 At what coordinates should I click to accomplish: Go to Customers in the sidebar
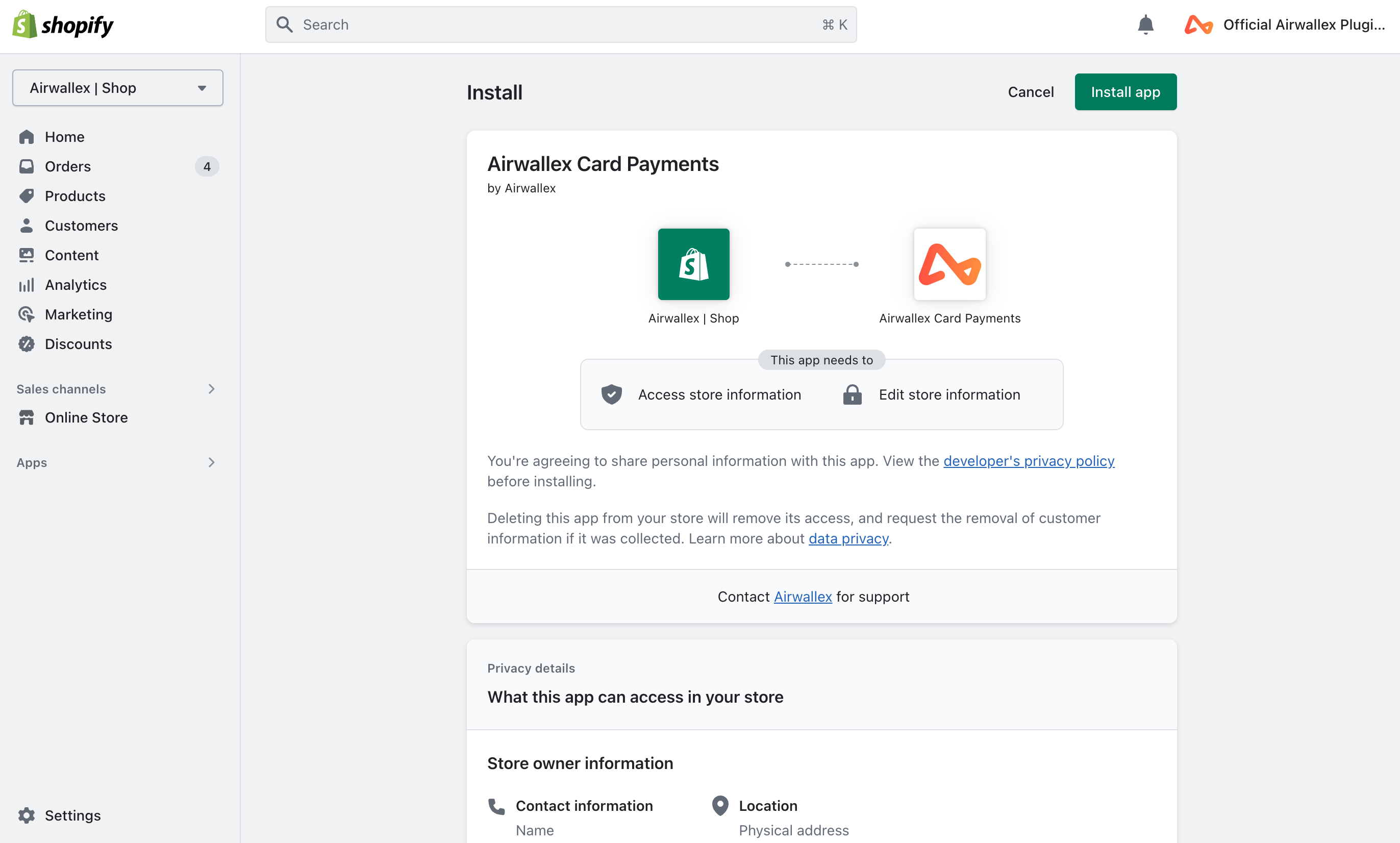click(x=81, y=226)
